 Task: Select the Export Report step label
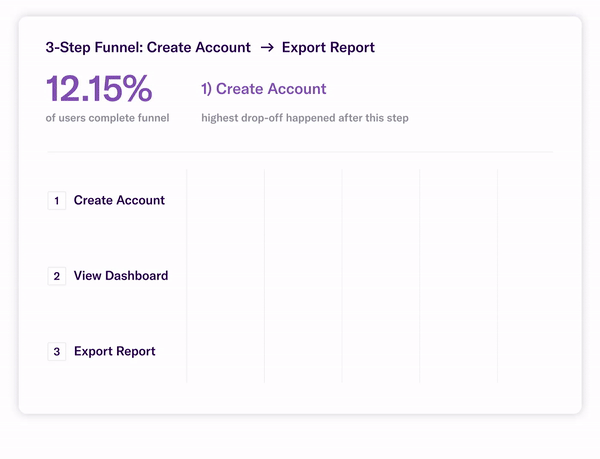115,352
